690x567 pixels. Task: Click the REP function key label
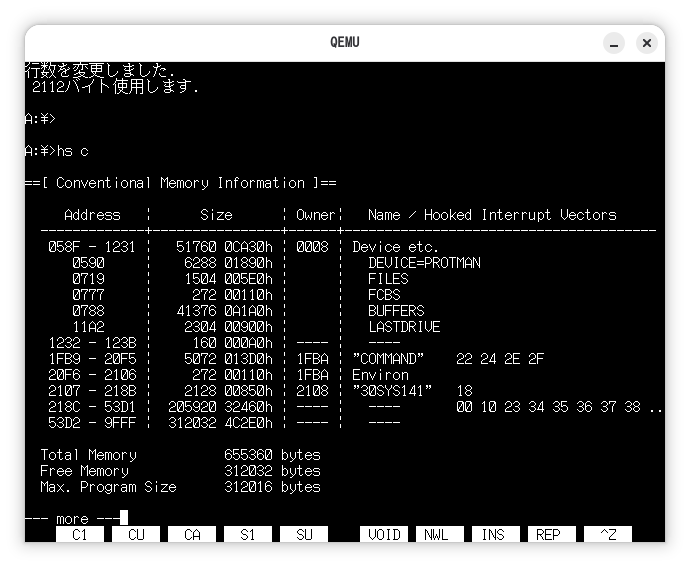552,534
